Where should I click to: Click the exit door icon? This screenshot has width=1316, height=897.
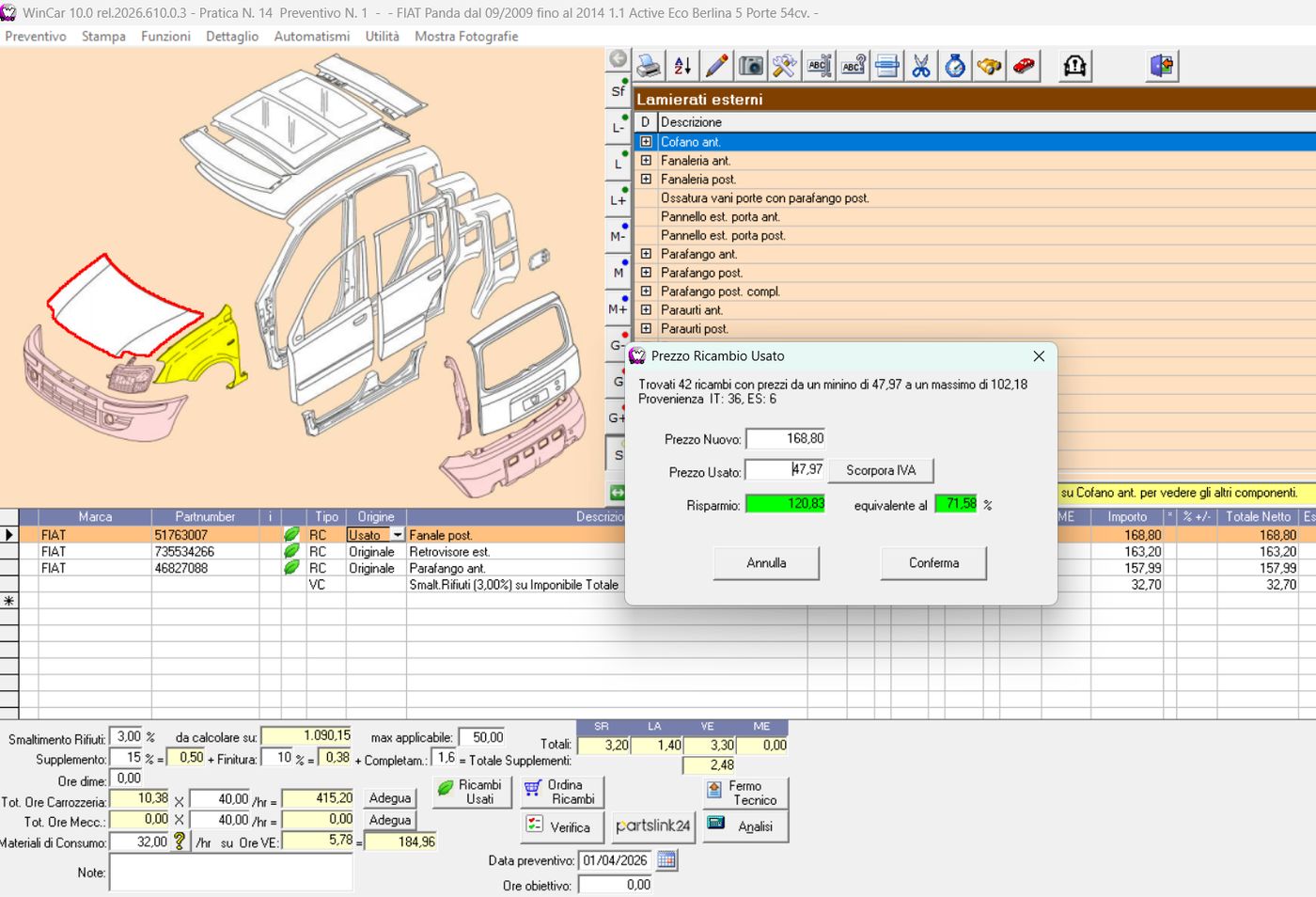pos(1163,66)
